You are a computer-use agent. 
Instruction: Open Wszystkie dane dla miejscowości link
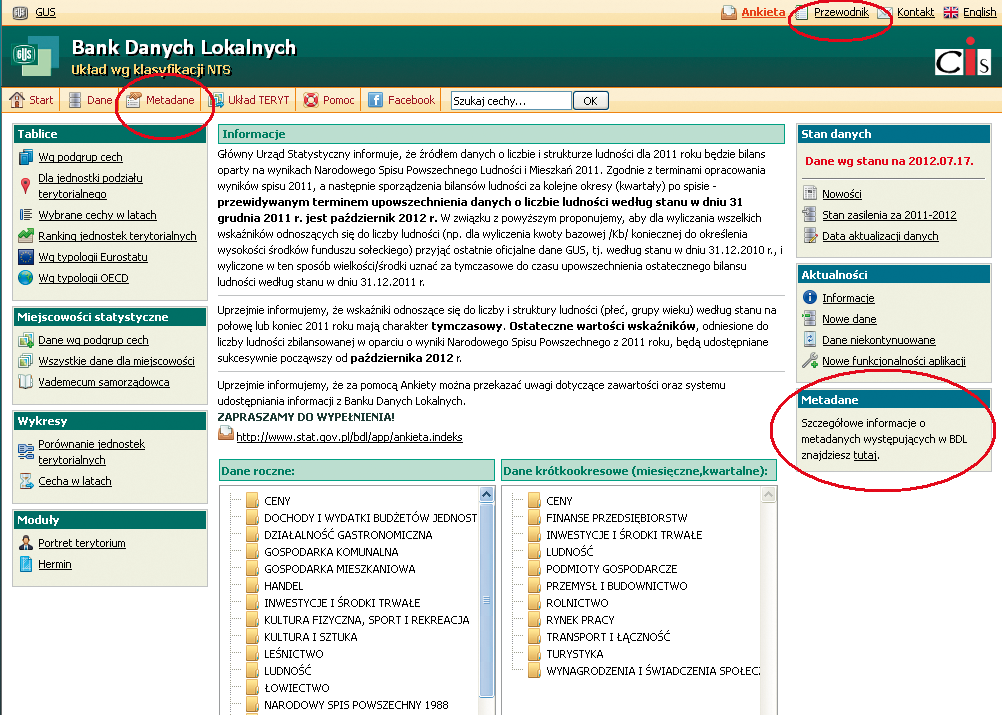[x=116, y=361]
